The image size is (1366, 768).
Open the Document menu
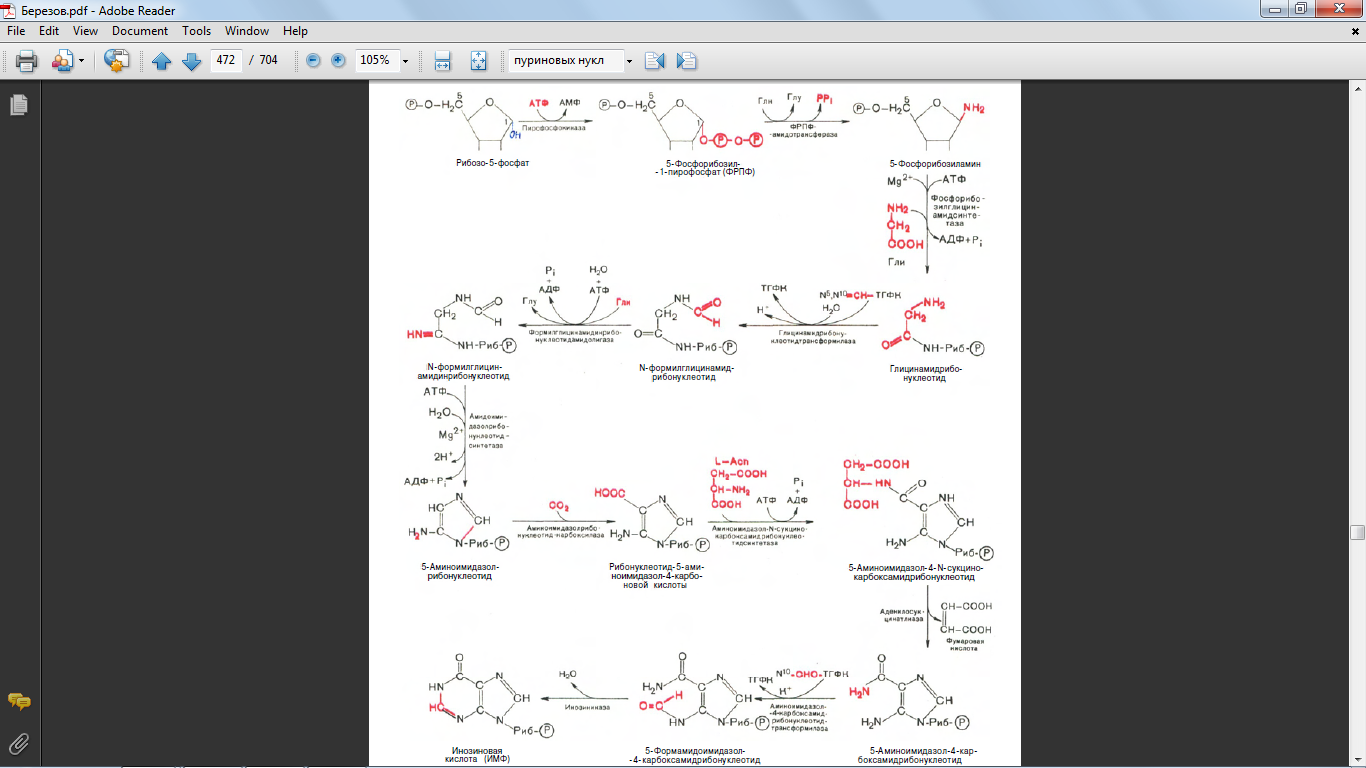coord(140,31)
